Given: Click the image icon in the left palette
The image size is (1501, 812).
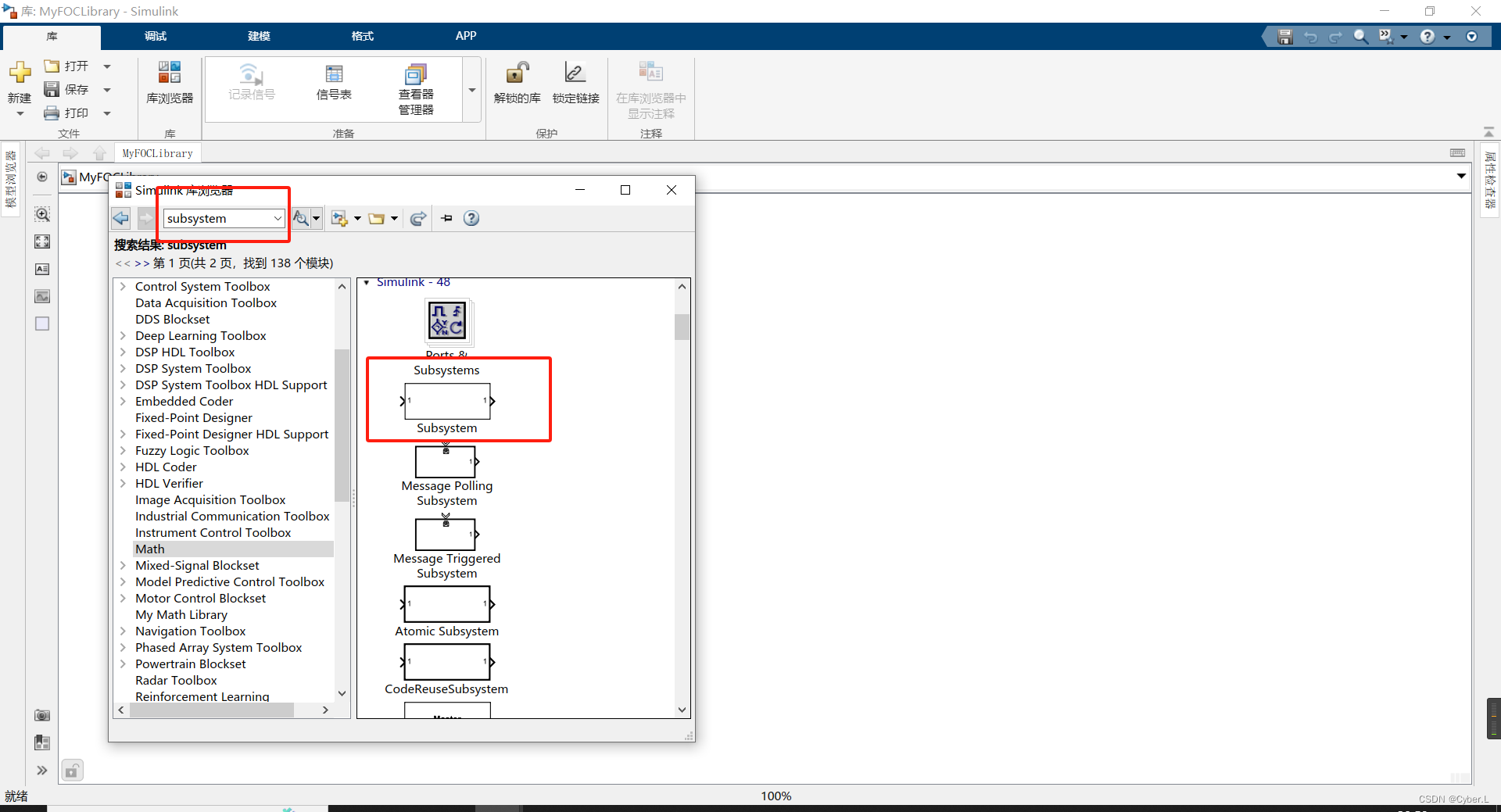Looking at the screenshot, I should tap(42, 296).
